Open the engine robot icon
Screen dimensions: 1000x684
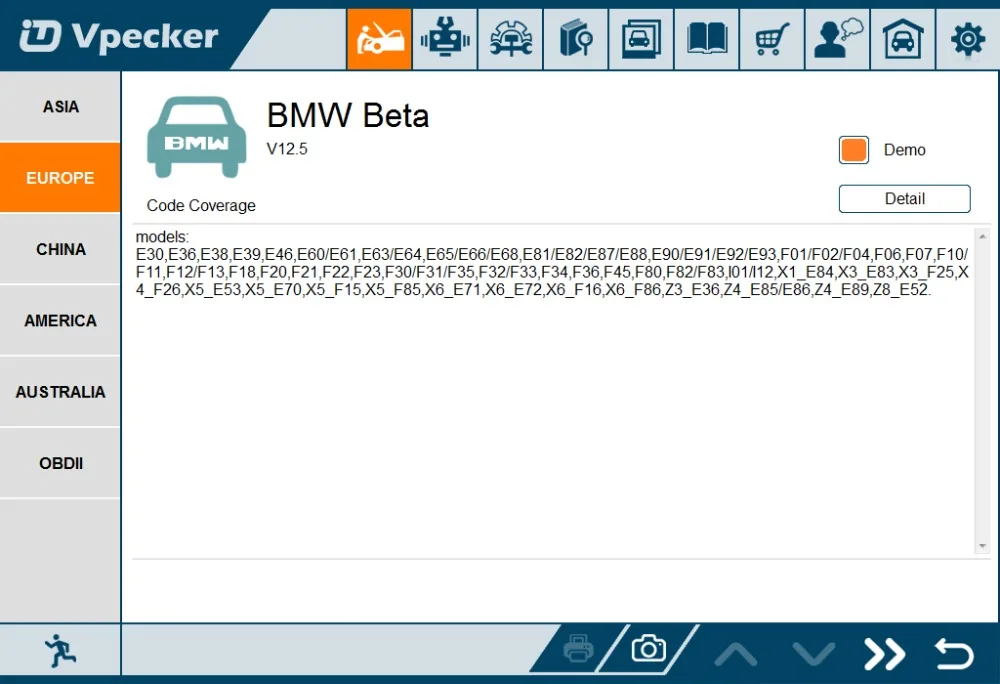[445, 39]
